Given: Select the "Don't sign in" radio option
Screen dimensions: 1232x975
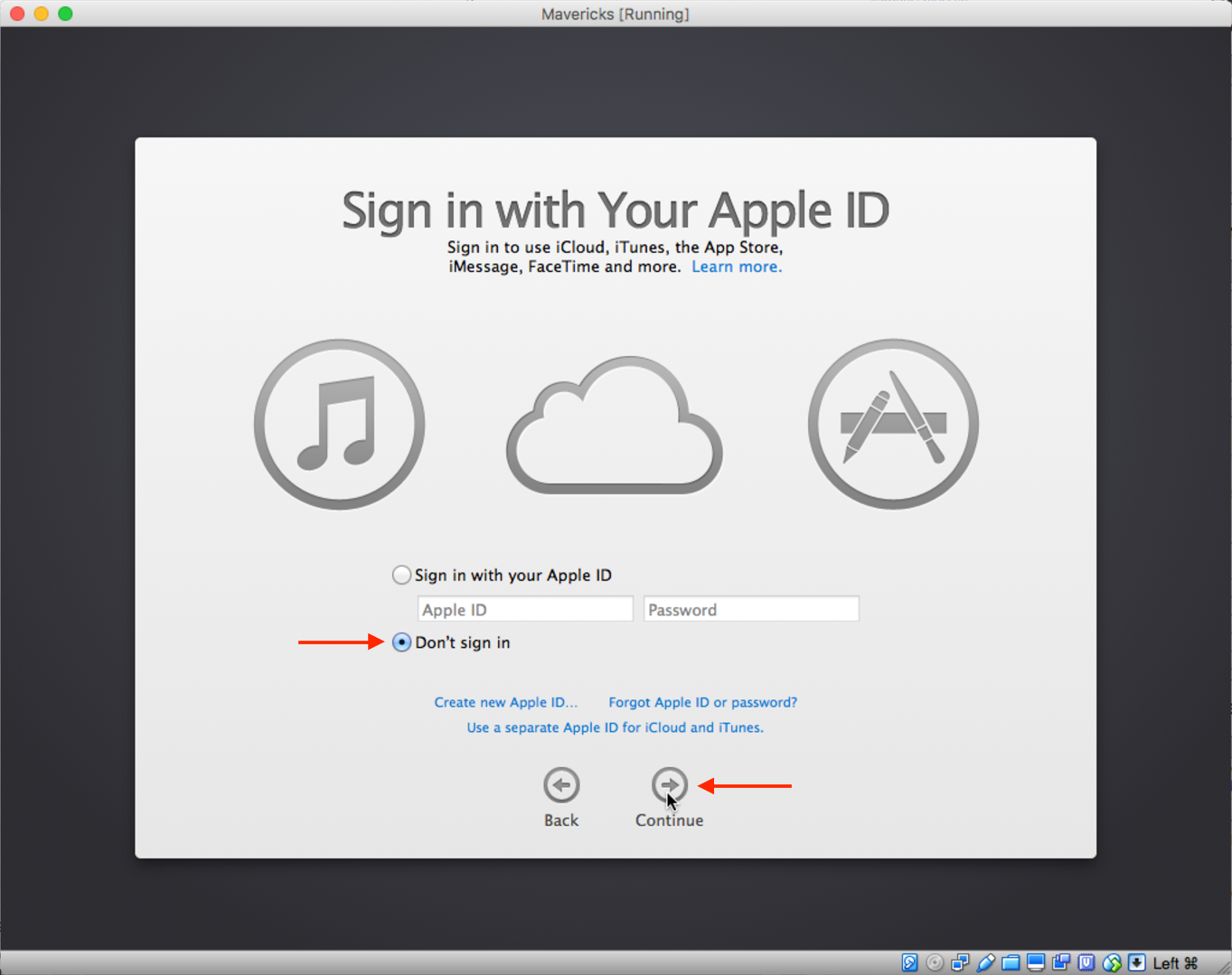Looking at the screenshot, I should [401, 642].
